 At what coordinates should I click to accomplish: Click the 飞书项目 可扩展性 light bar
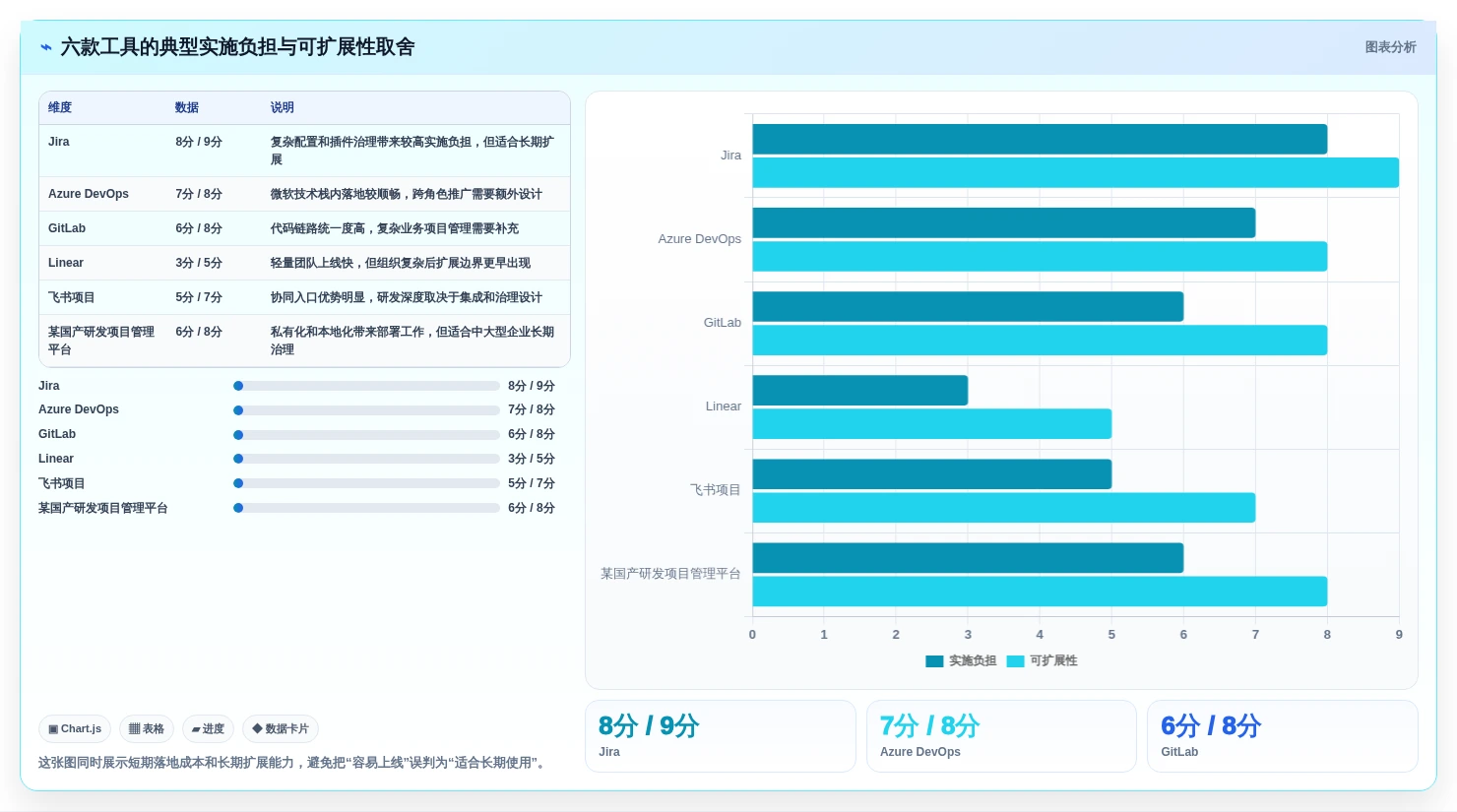coord(1004,508)
